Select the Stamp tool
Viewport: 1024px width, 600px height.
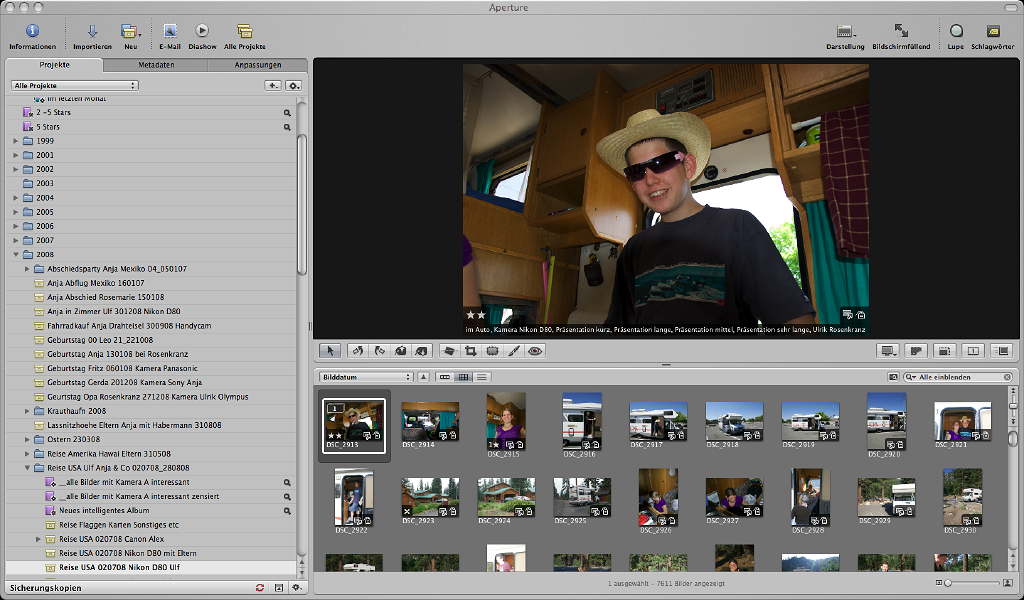coord(422,351)
